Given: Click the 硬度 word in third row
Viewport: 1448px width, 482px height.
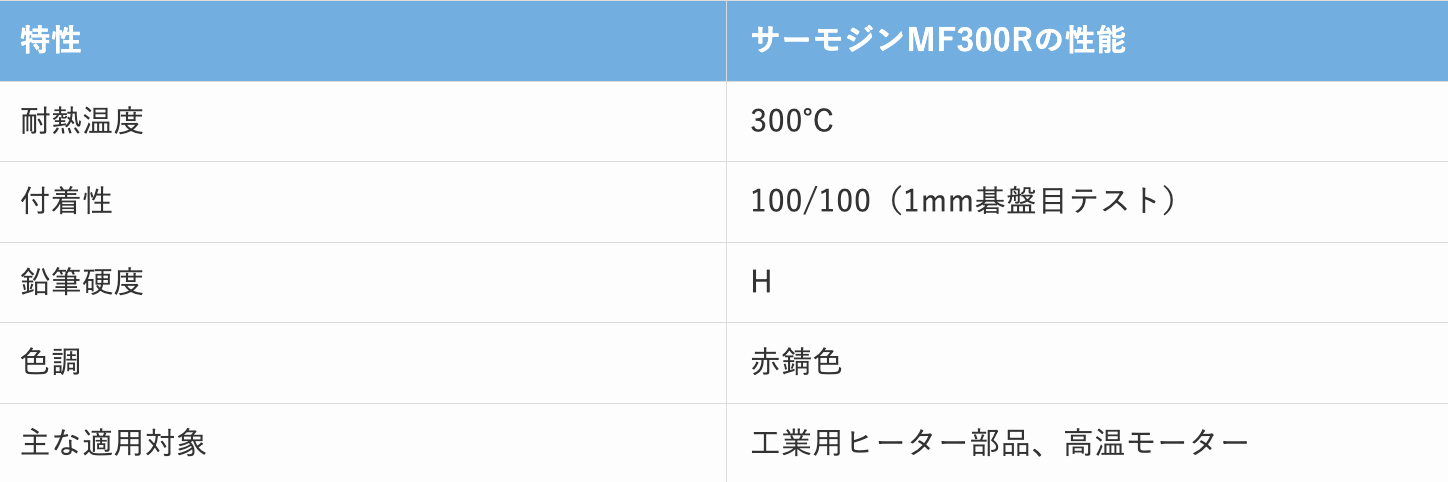Looking at the screenshot, I should tap(113, 282).
